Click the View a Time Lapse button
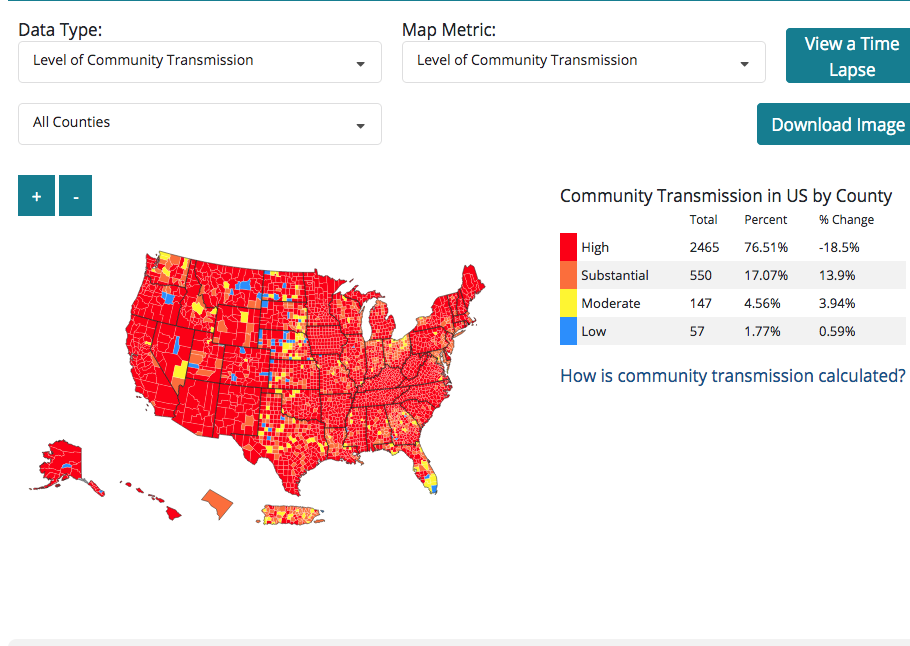910x646 pixels. pyautogui.click(x=850, y=57)
